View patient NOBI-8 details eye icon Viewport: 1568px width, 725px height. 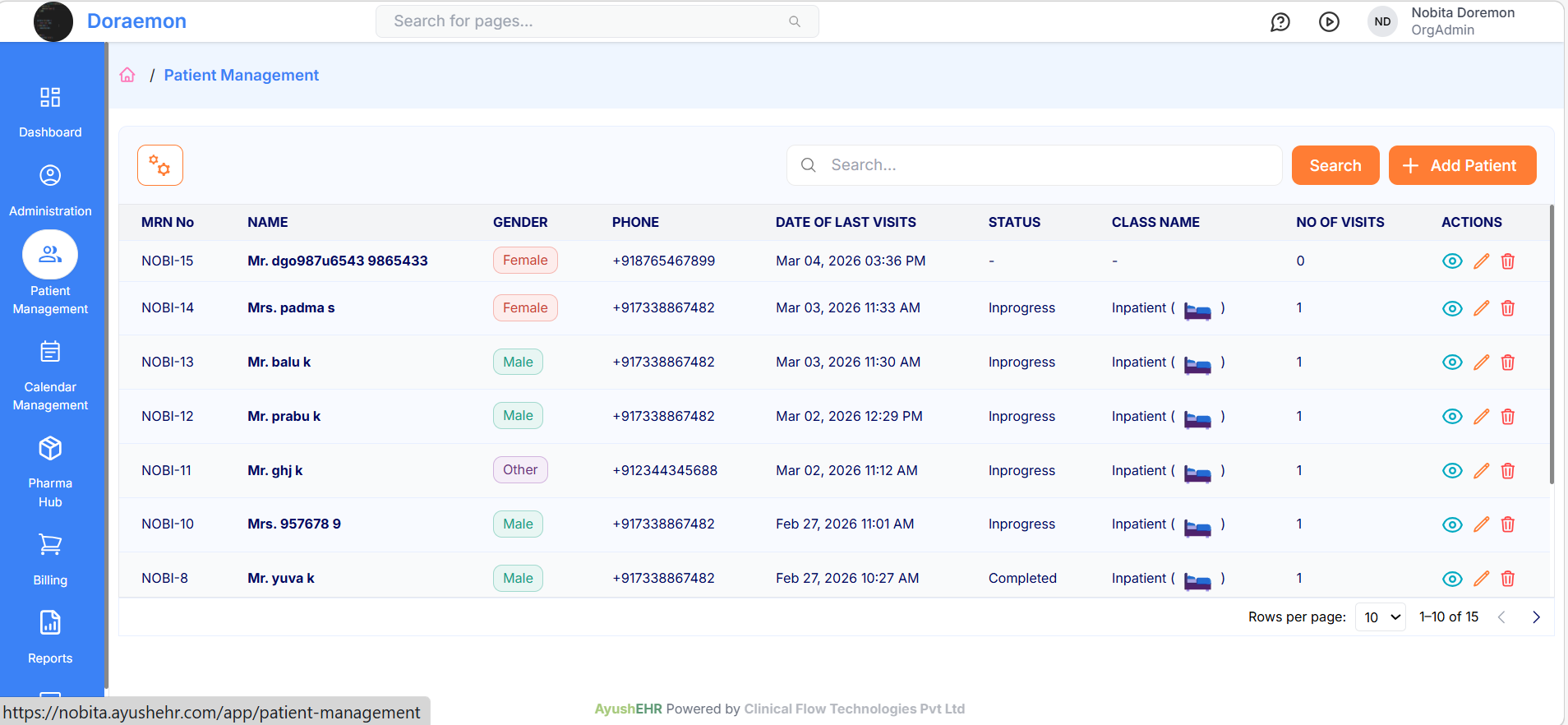point(1452,579)
